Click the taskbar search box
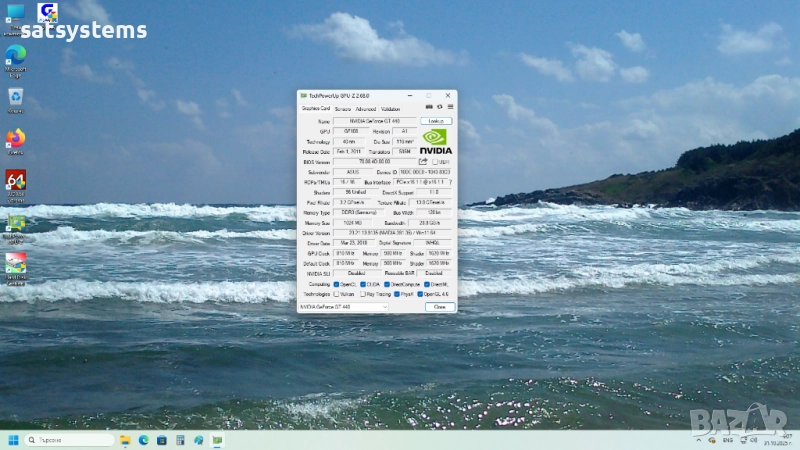 coord(69,440)
